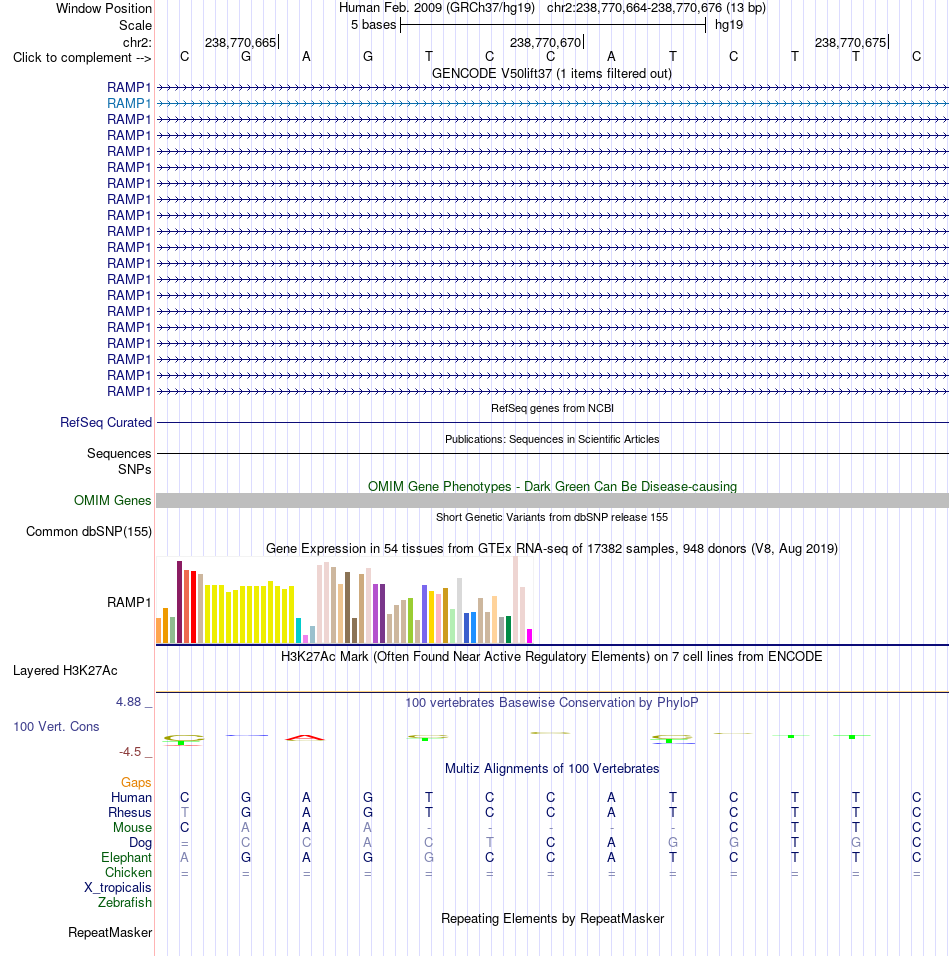Click the orange Gaps label
950x956 pixels.
point(136,782)
